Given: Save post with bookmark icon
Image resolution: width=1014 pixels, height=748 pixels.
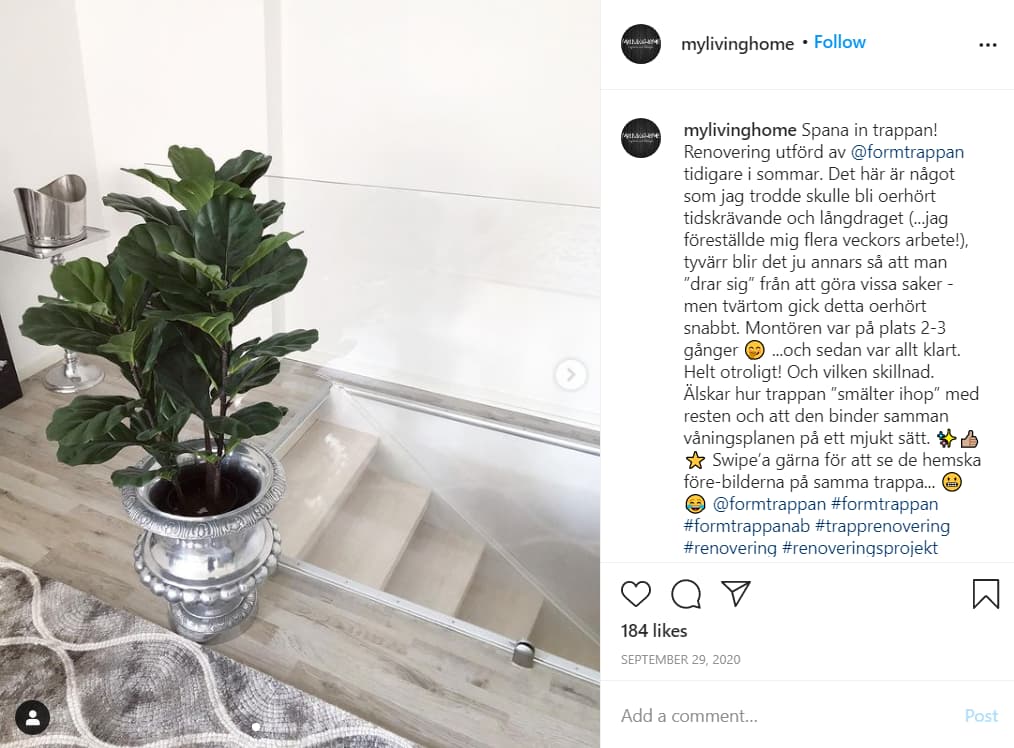Looking at the screenshot, I should click(x=986, y=593).
